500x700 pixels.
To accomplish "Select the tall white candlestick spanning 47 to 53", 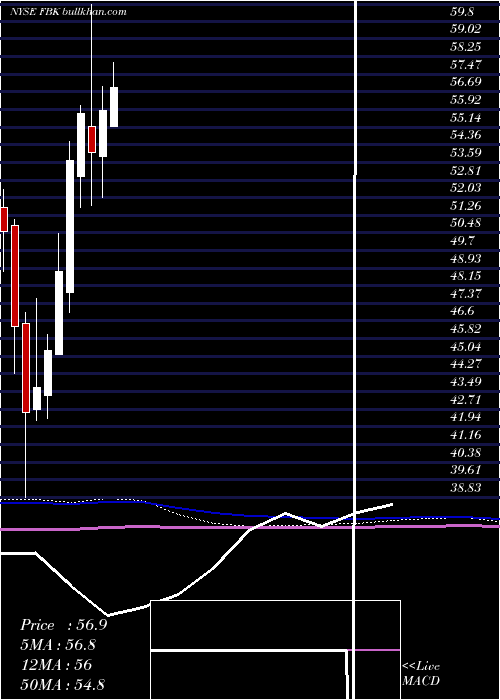I will coord(70,226).
